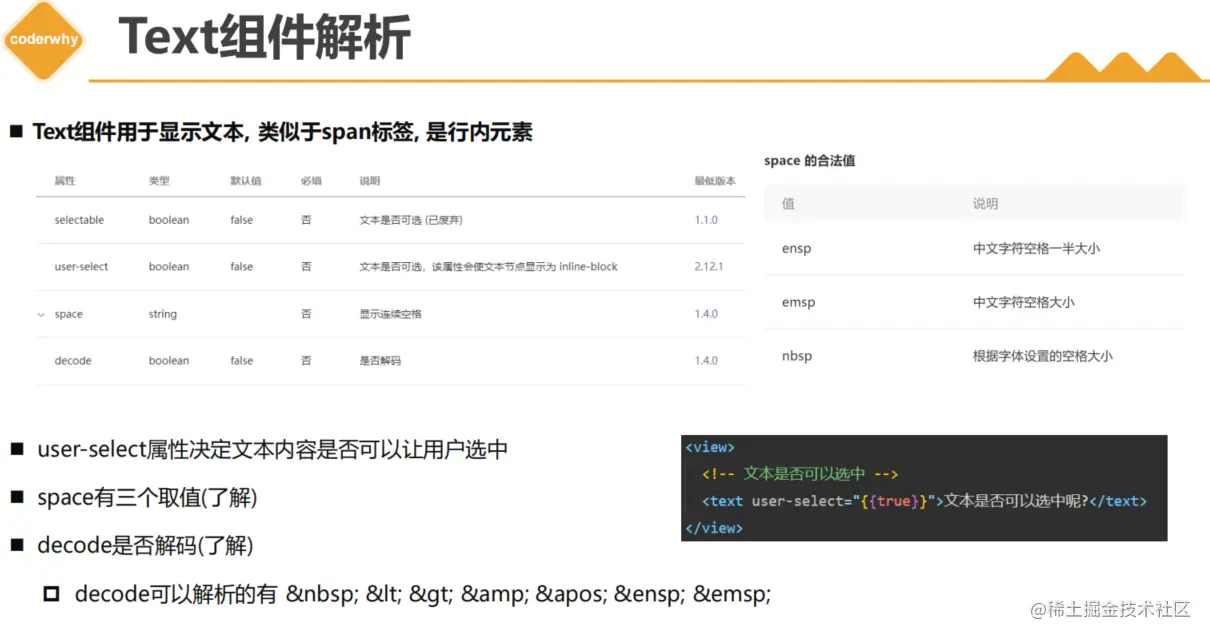
Task: Select description 中文字符空格大小
Action: pos(1023,302)
